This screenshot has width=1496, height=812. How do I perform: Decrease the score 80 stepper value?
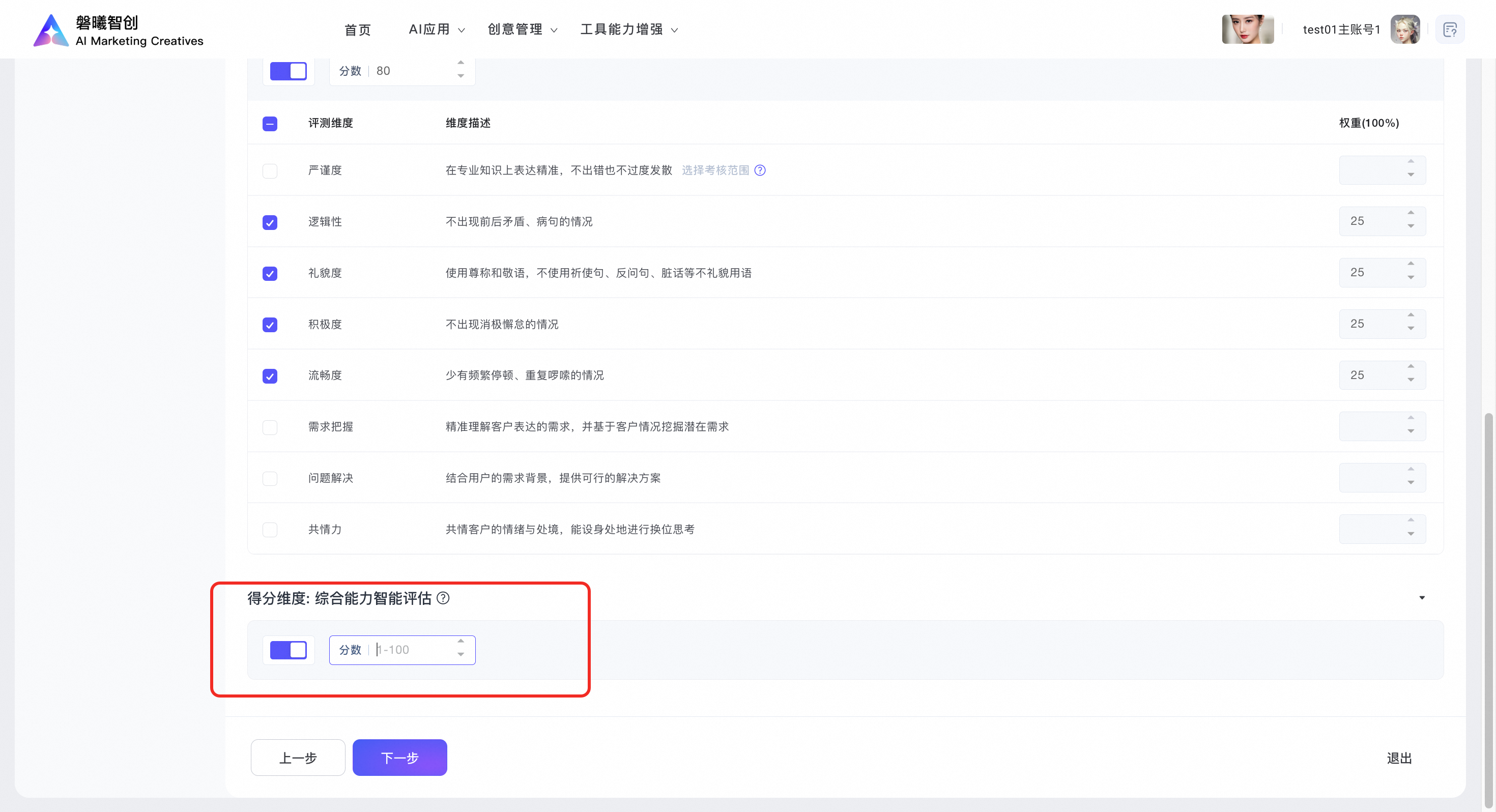click(x=461, y=76)
